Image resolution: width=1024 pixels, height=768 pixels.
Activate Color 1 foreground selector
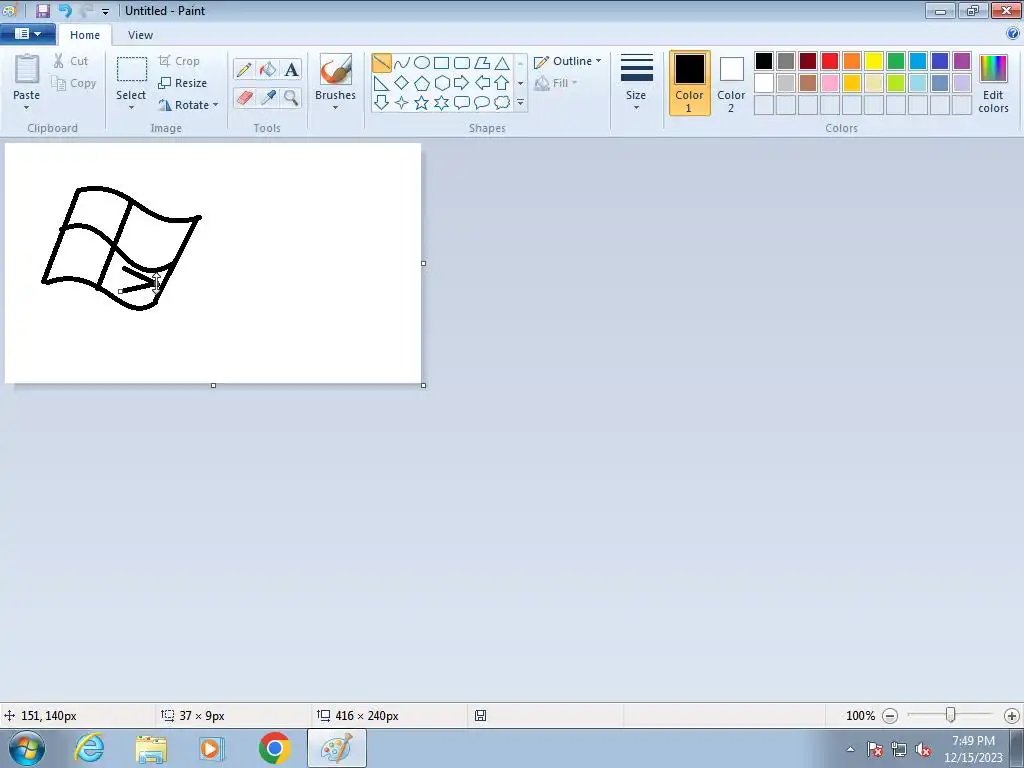click(x=690, y=83)
